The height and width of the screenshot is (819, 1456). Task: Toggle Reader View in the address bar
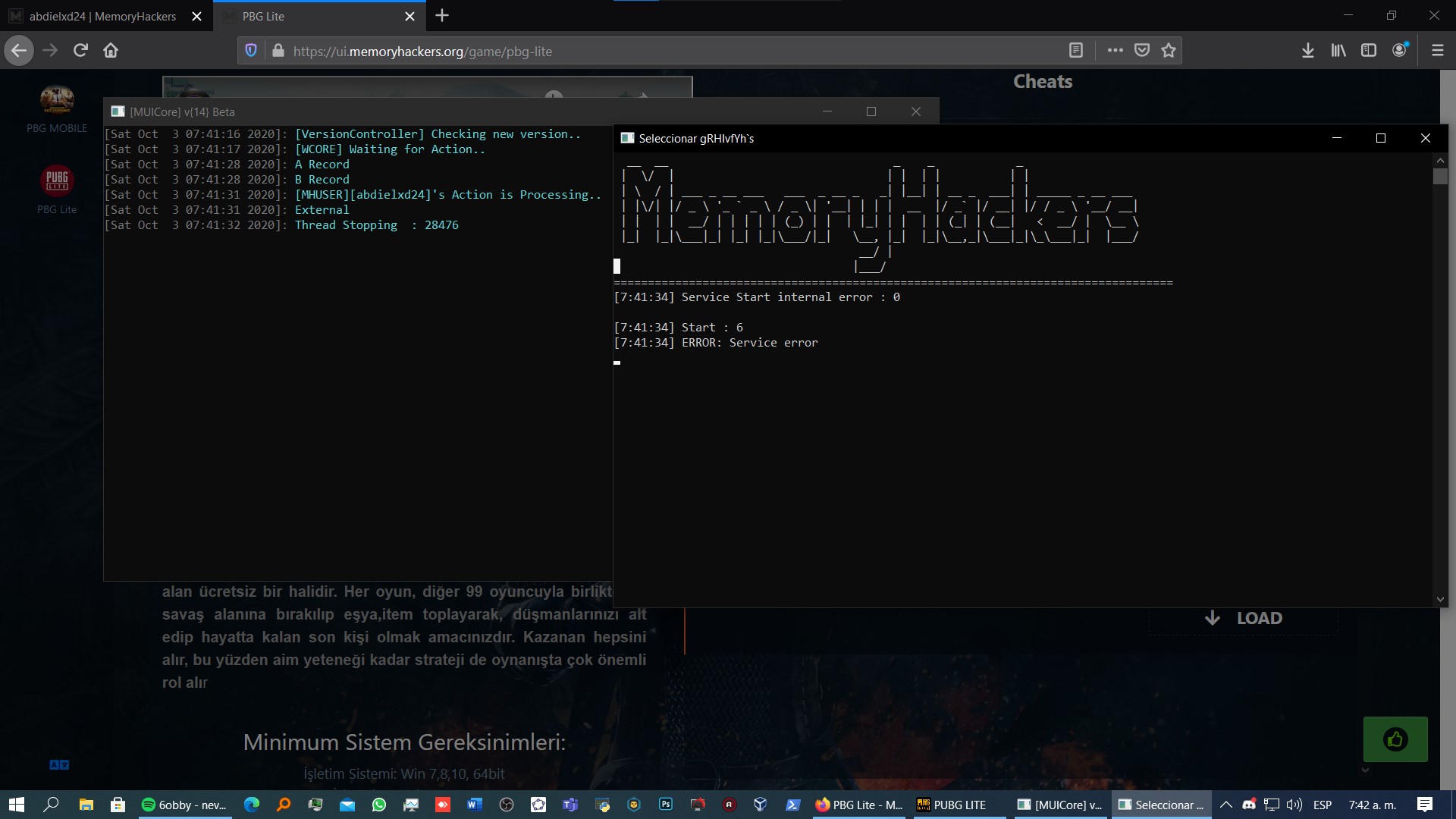(x=1075, y=51)
